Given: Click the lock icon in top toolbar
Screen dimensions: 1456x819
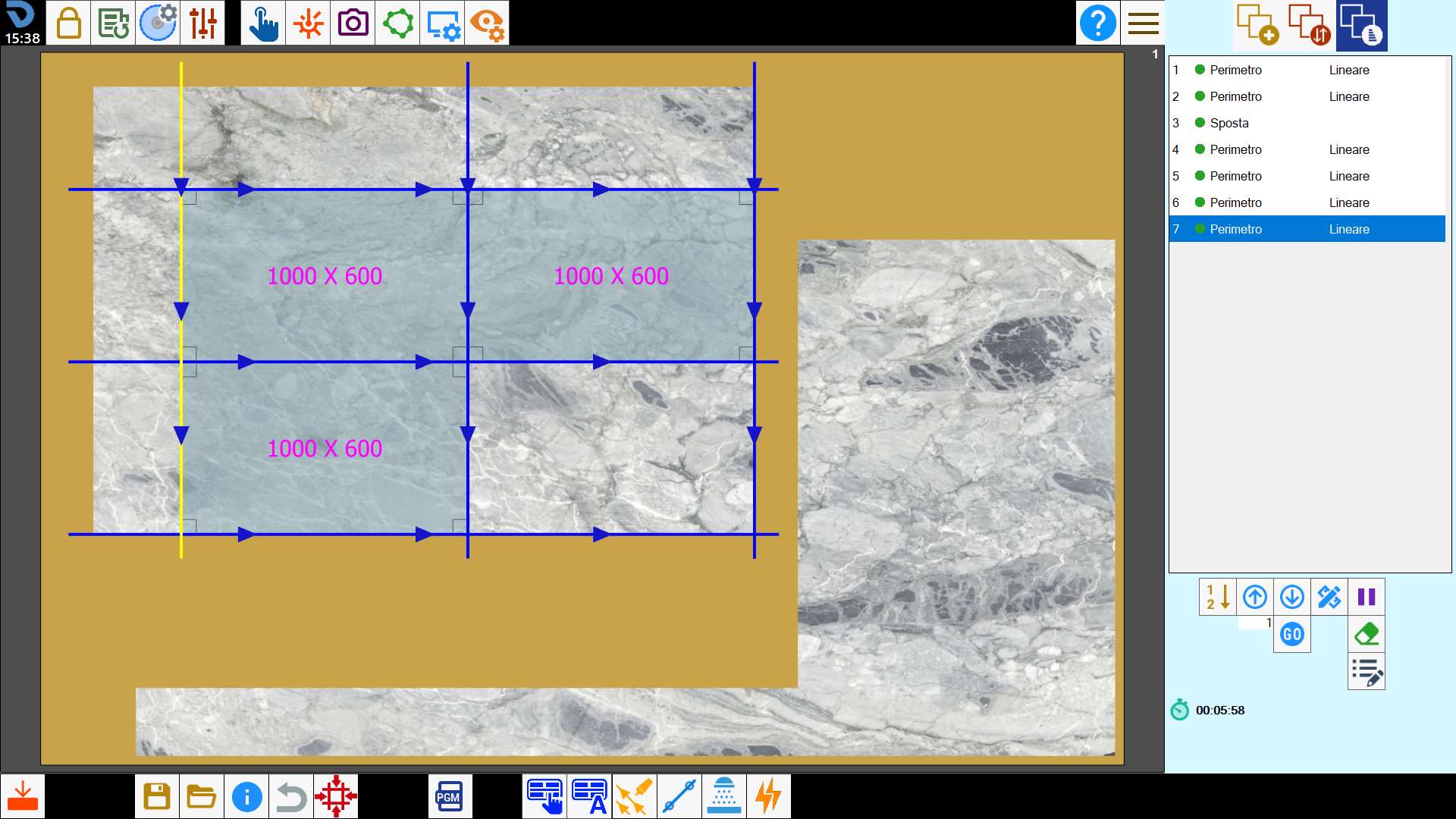Looking at the screenshot, I should click(68, 23).
